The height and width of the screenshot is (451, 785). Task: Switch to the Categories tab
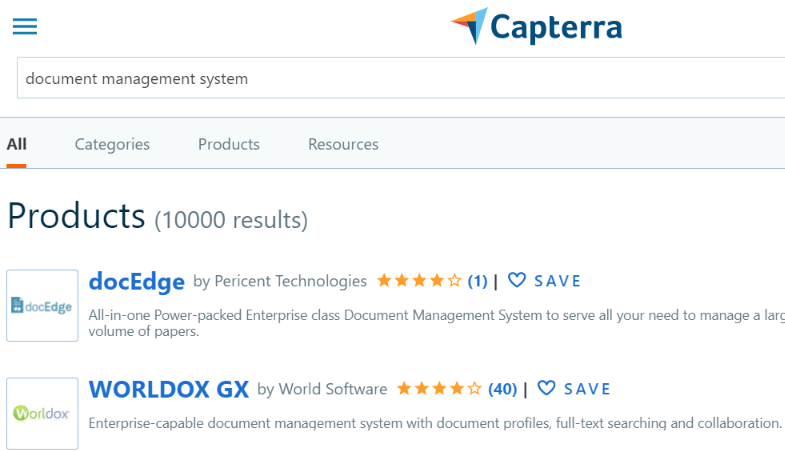112,144
